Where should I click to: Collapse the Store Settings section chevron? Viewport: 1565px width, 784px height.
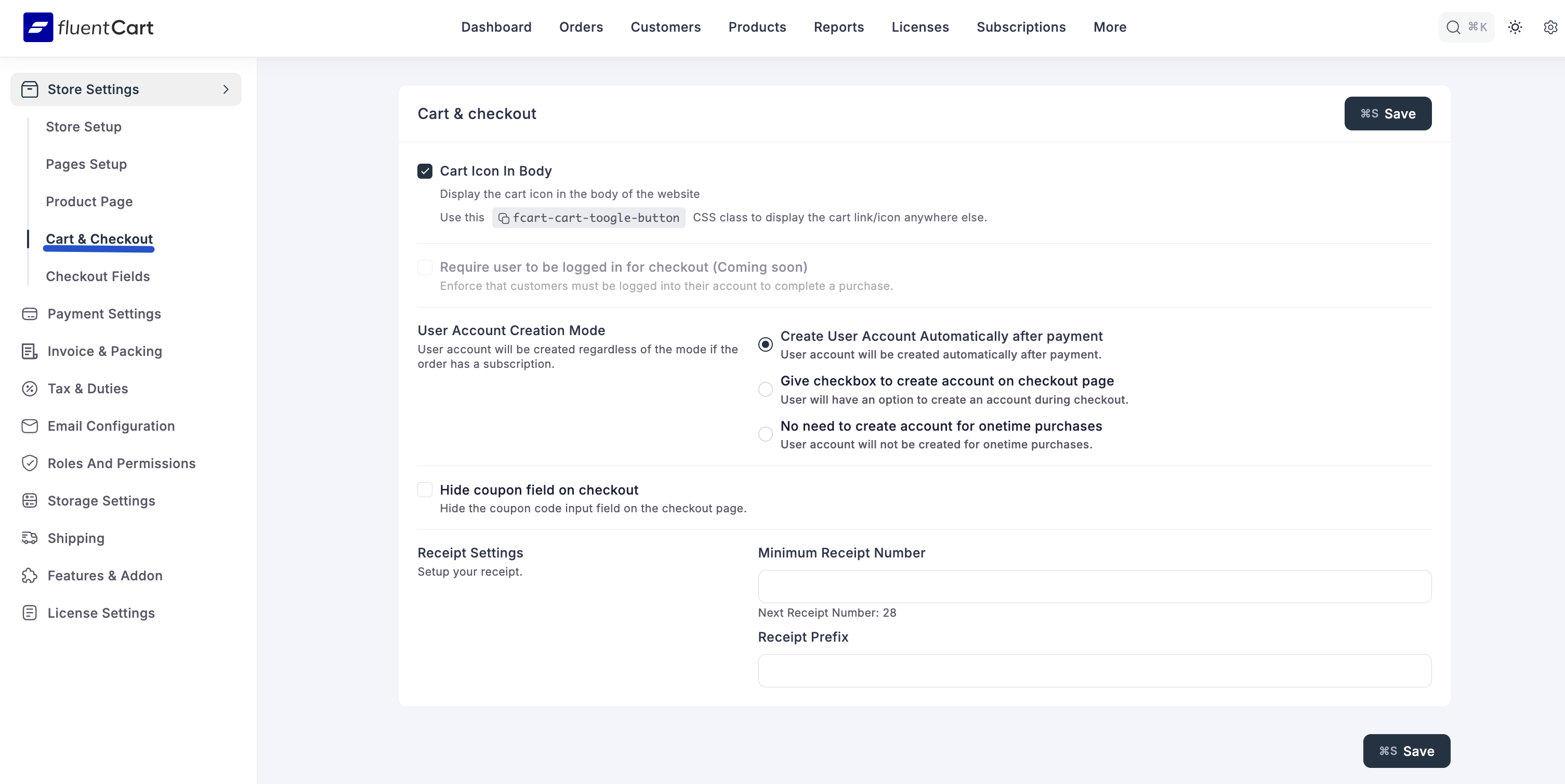226,89
